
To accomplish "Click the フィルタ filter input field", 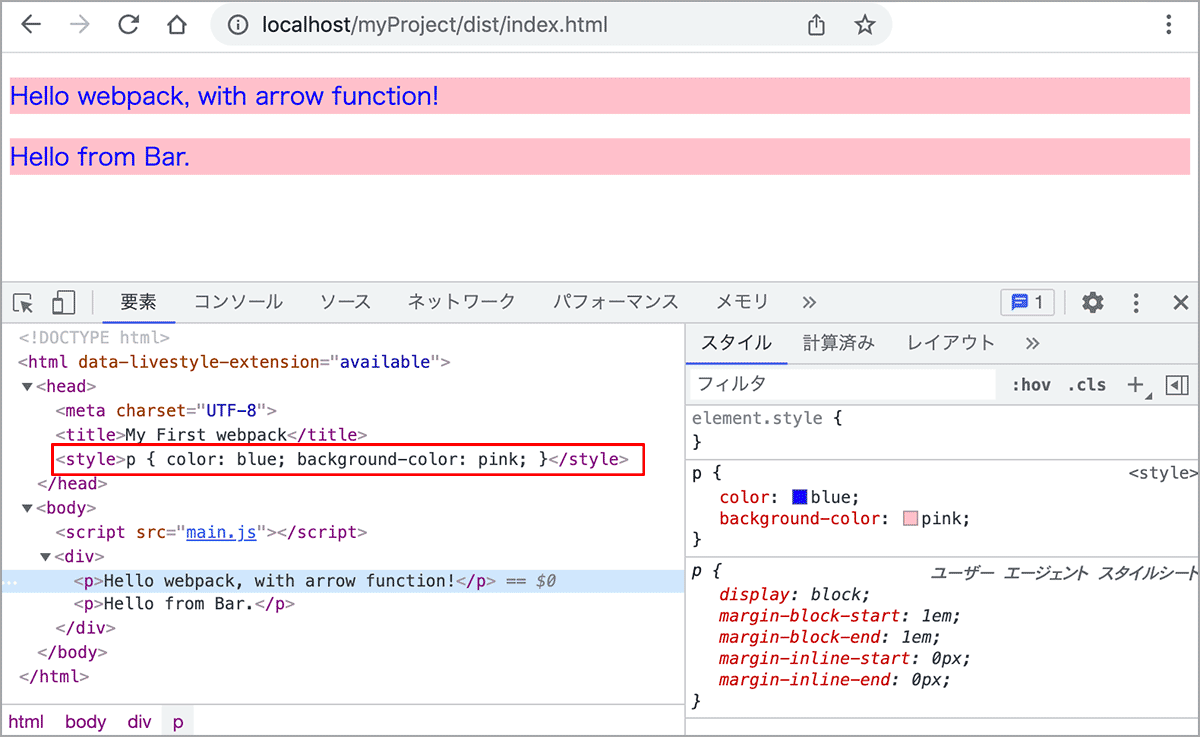I will coord(843,385).
